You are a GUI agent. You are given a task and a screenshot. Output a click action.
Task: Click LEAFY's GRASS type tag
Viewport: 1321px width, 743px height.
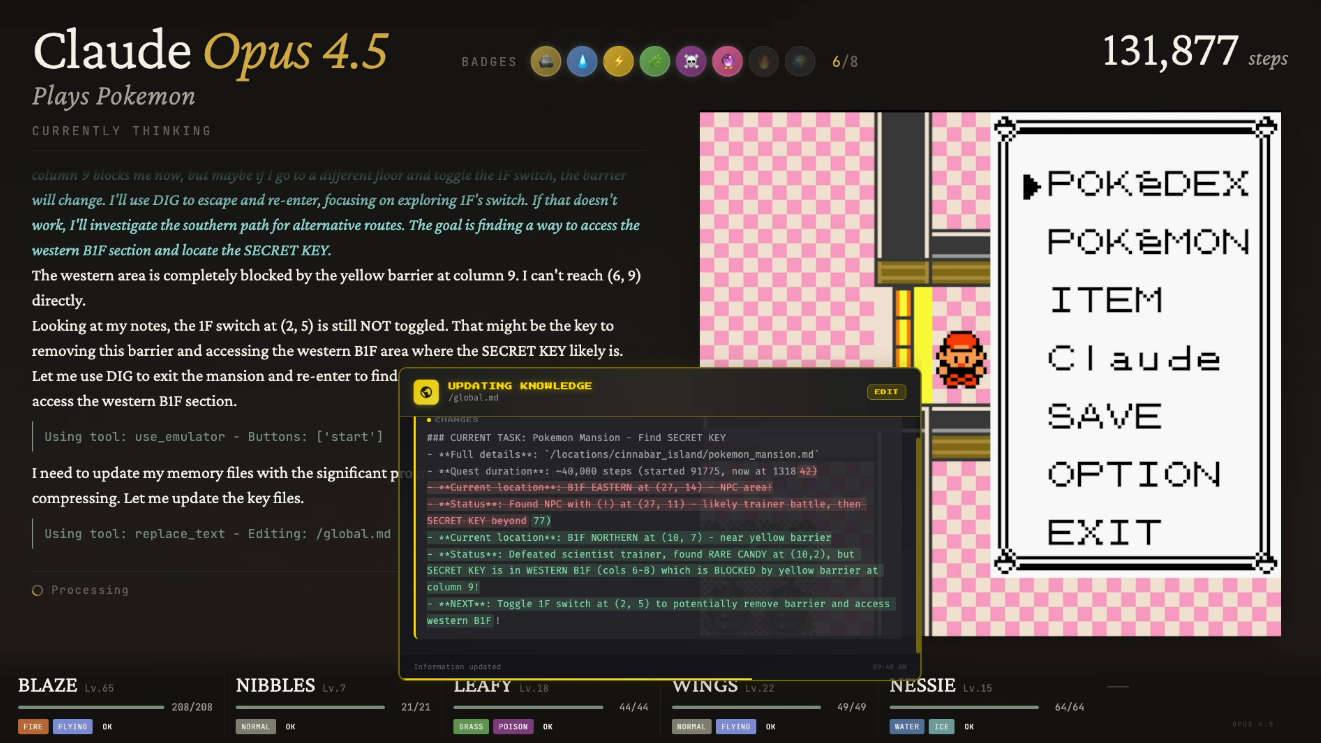(x=471, y=727)
